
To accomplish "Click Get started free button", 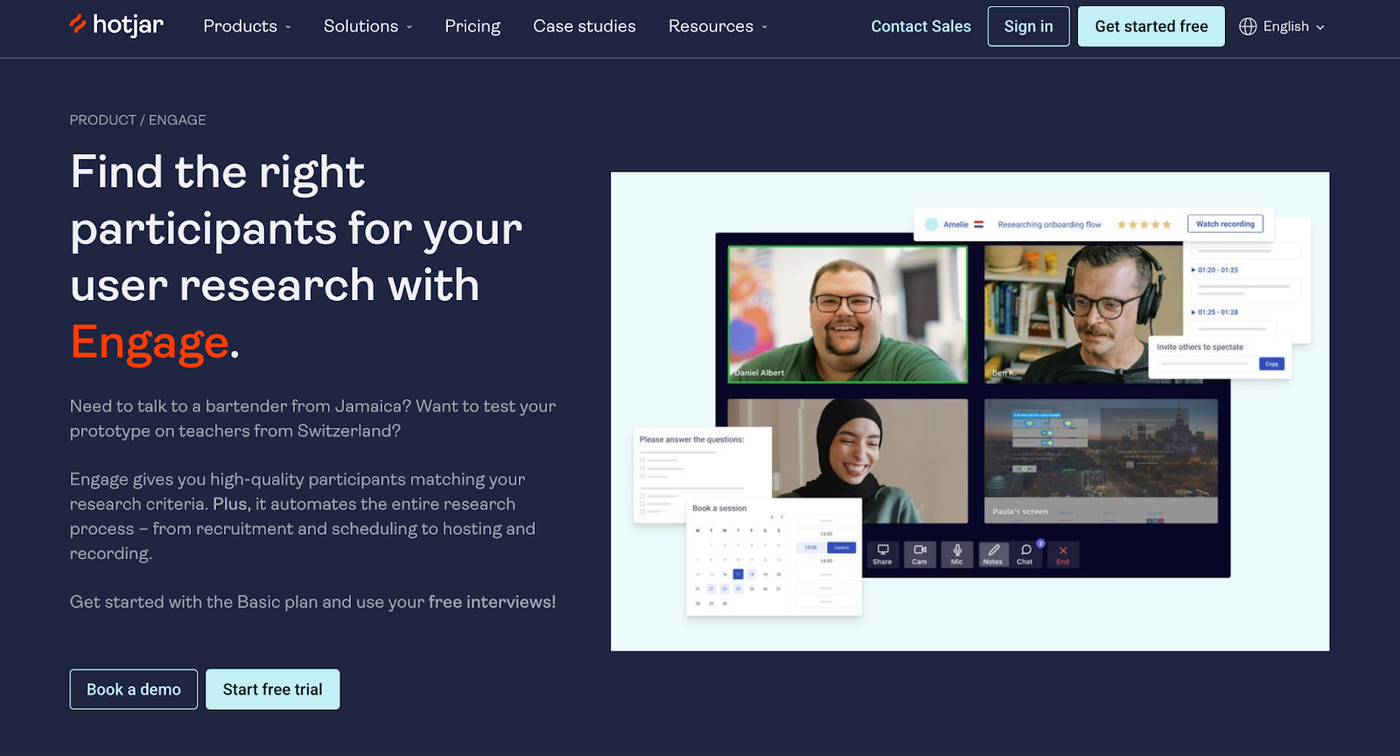I will click(1151, 27).
